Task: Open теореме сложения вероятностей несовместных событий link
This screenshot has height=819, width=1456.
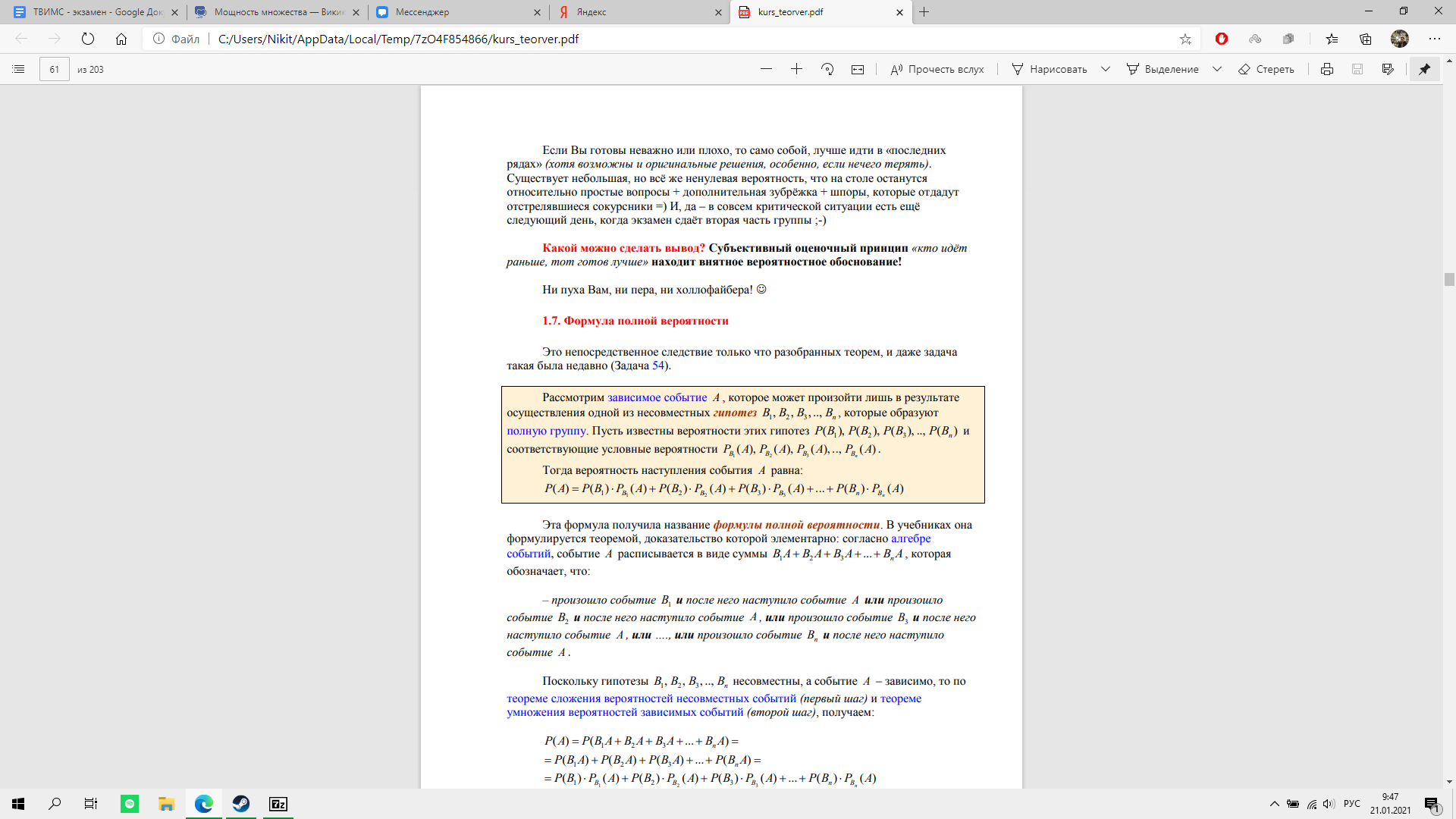Action: pyautogui.click(x=651, y=698)
